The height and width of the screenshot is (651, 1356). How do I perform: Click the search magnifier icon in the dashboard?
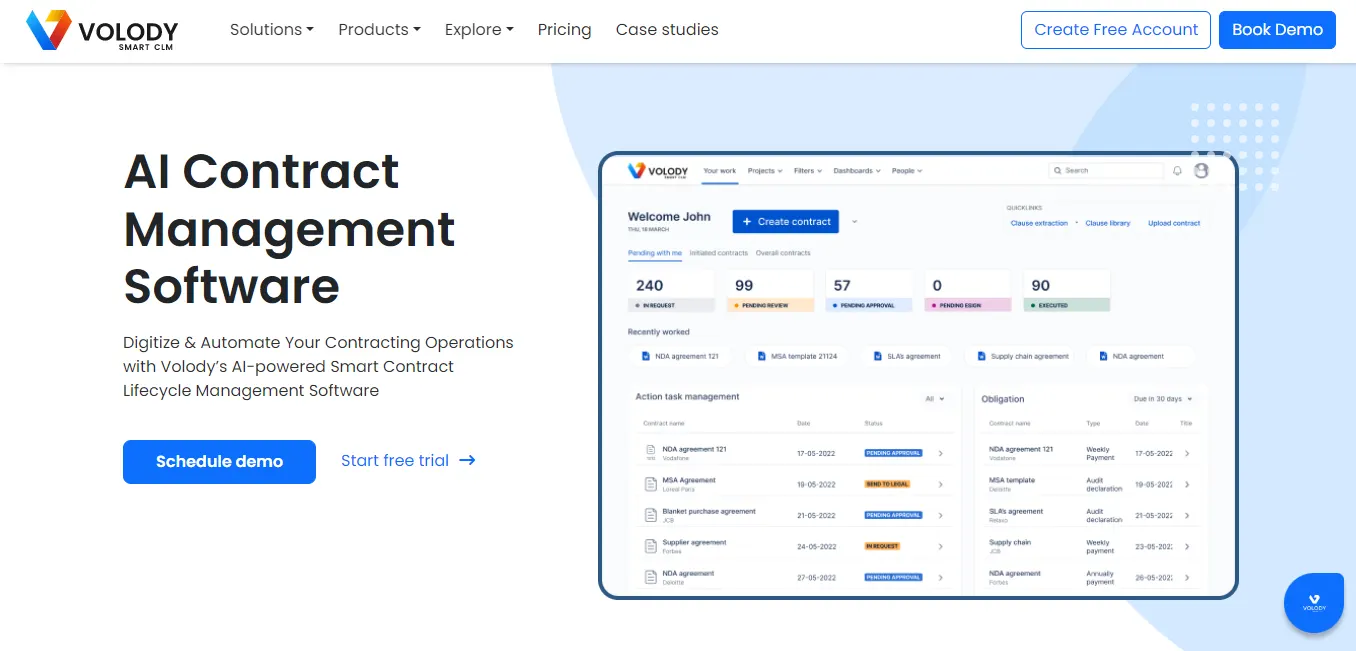pyautogui.click(x=1058, y=170)
